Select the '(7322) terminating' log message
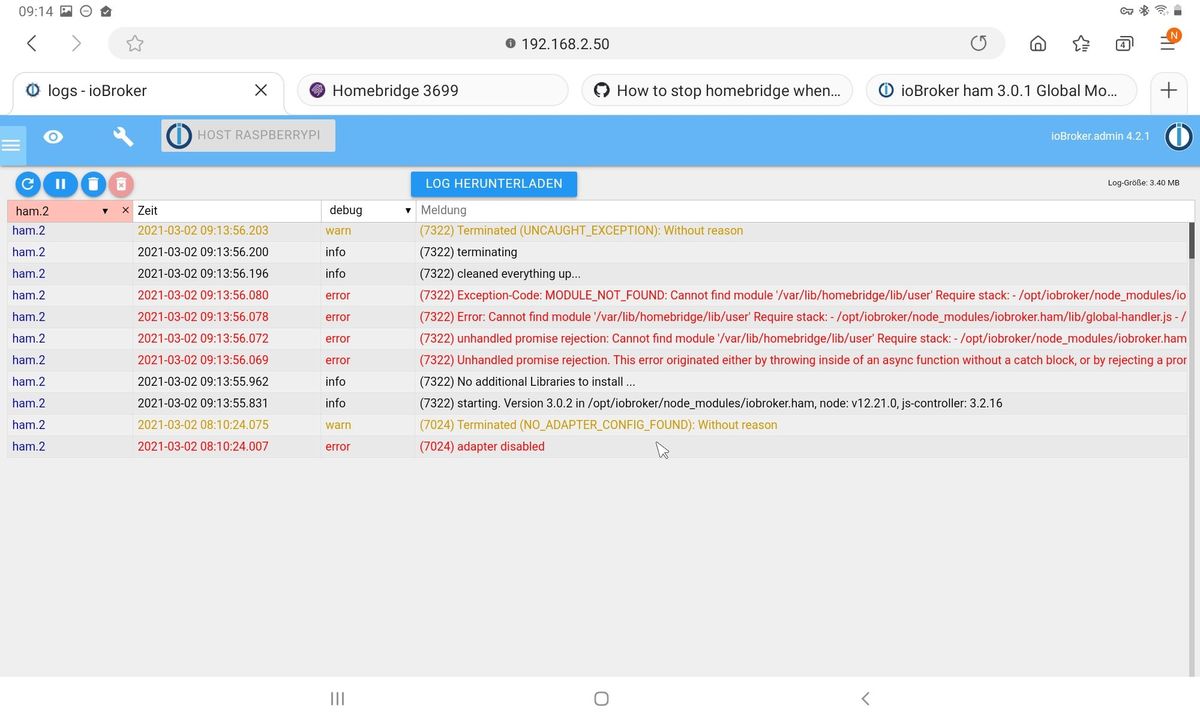Screen dimensions: 1200x720 coord(468,252)
